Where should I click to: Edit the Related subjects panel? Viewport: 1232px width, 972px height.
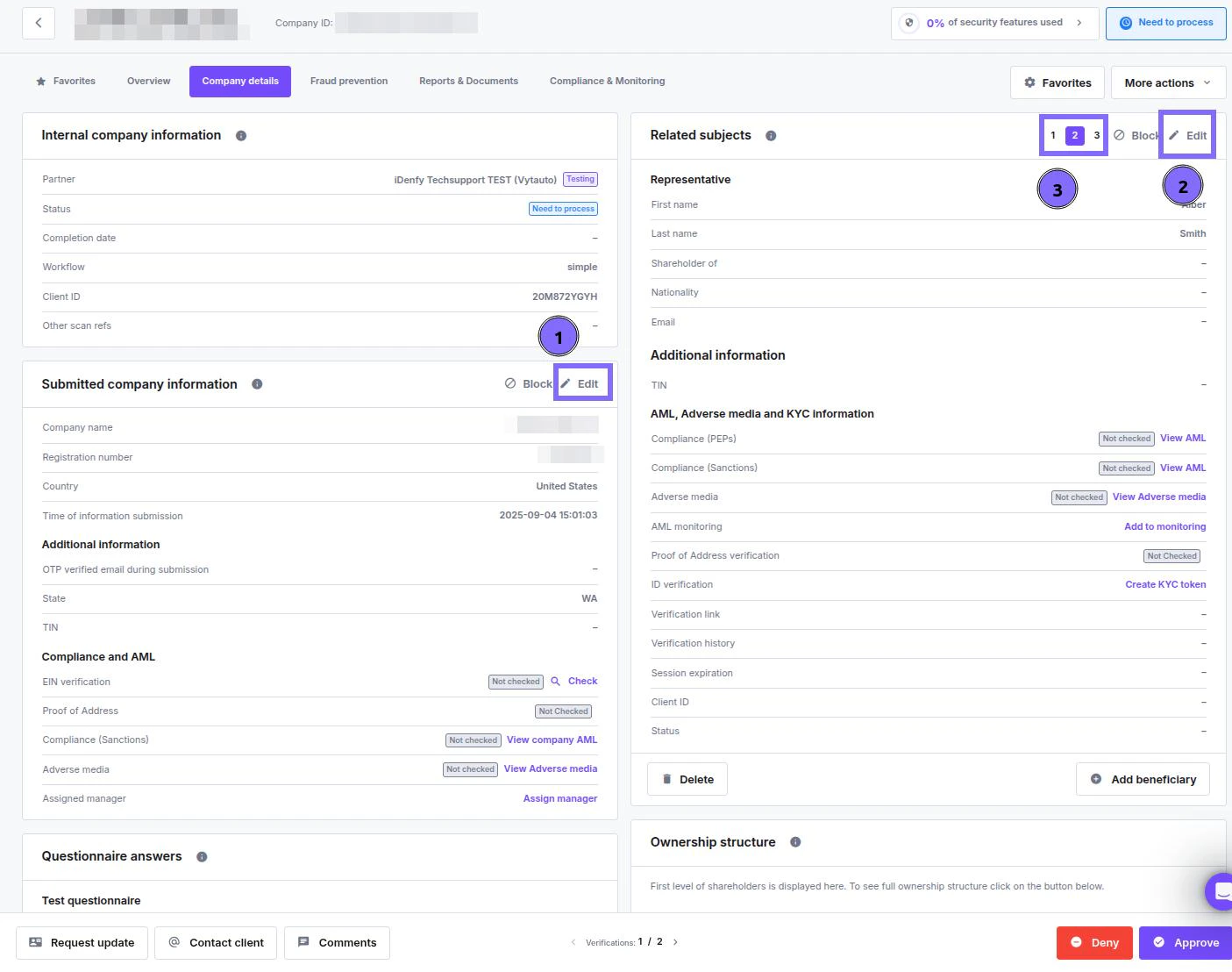pos(1188,136)
